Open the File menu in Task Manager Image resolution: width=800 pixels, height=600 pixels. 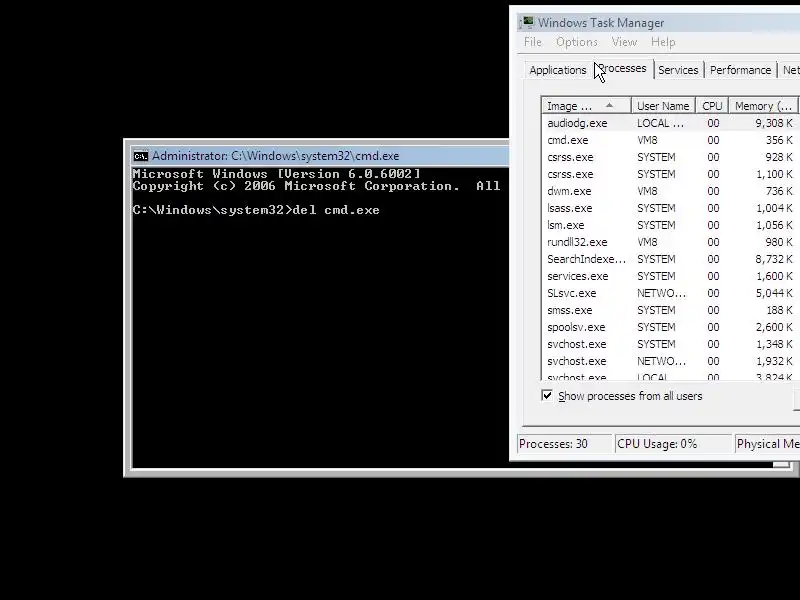click(533, 42)
